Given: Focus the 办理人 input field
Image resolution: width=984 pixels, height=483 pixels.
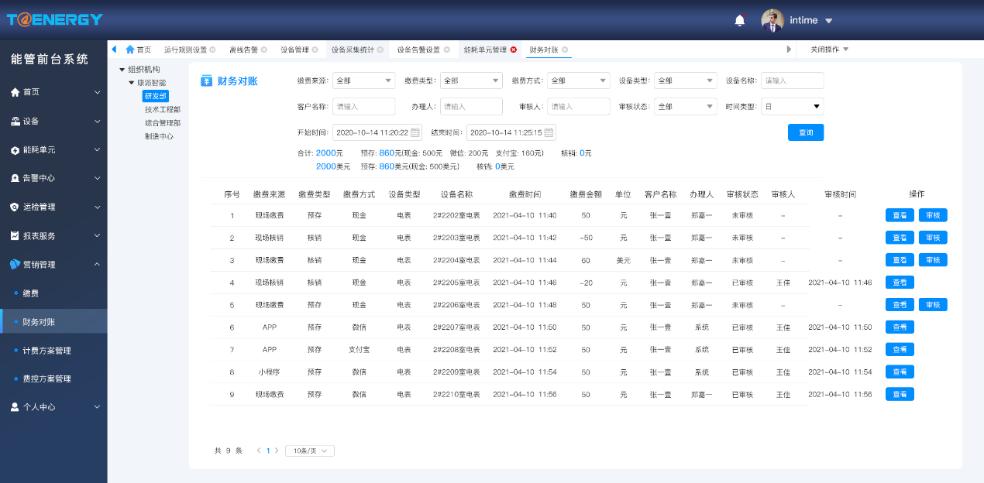Looking at the screenshot, I should (x=471, y=107).
